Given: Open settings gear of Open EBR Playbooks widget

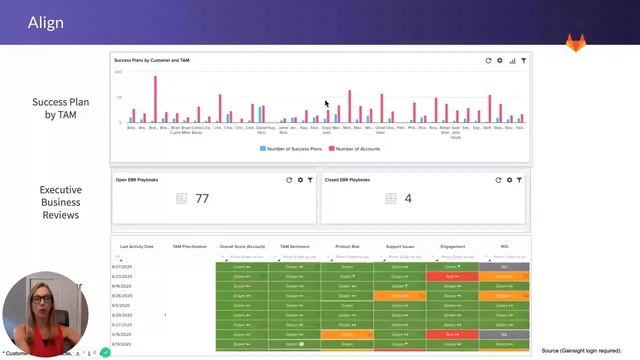Looking at the screenshot, I should click(300, 180).
